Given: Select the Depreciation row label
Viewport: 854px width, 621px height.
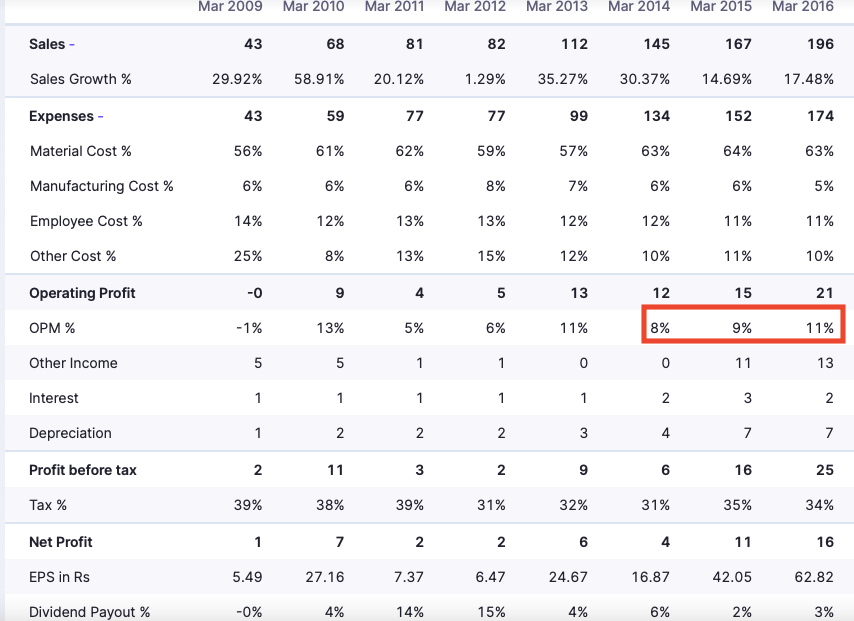Looking at the screenshot, I should pos(70,433).
